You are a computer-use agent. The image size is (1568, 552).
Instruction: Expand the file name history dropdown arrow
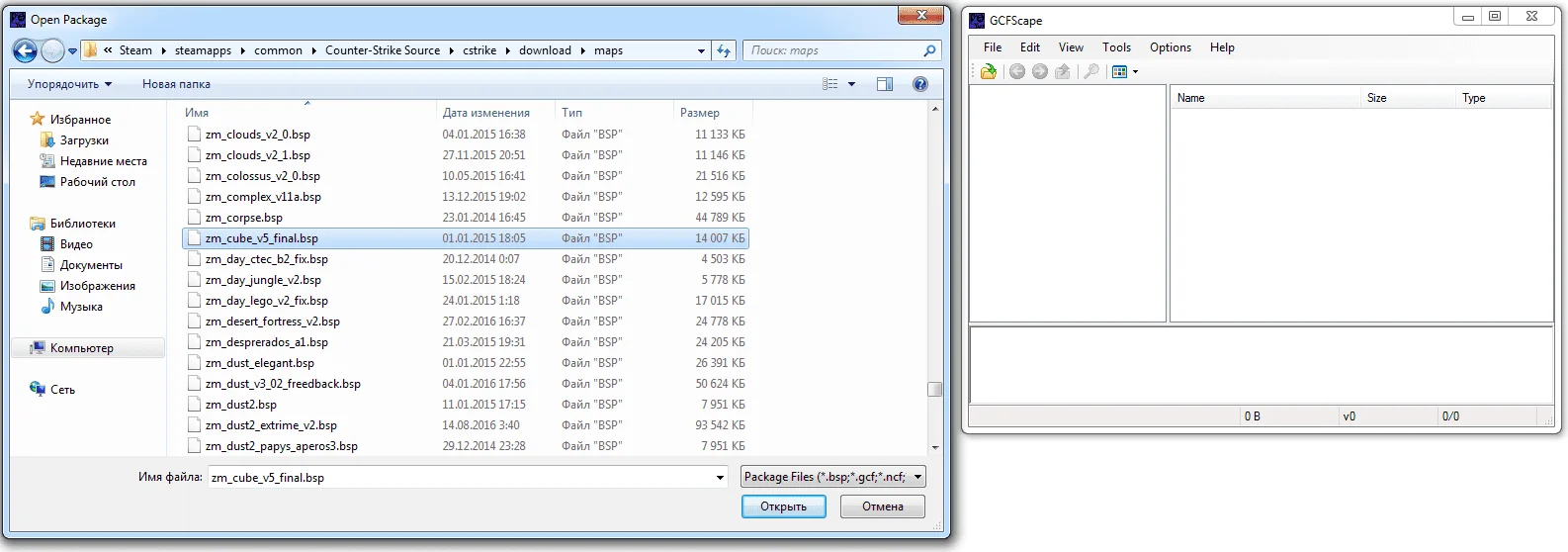click(x=720, y=478)
